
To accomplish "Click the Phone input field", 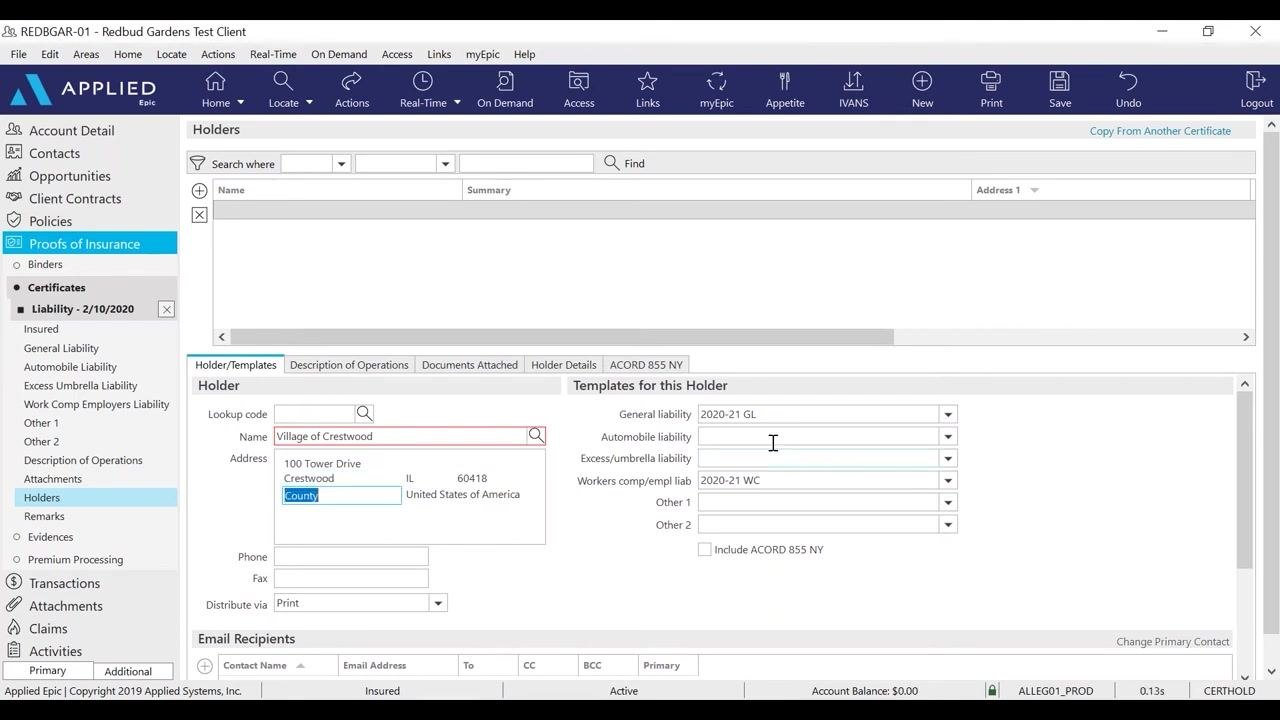I will (351, 557).
